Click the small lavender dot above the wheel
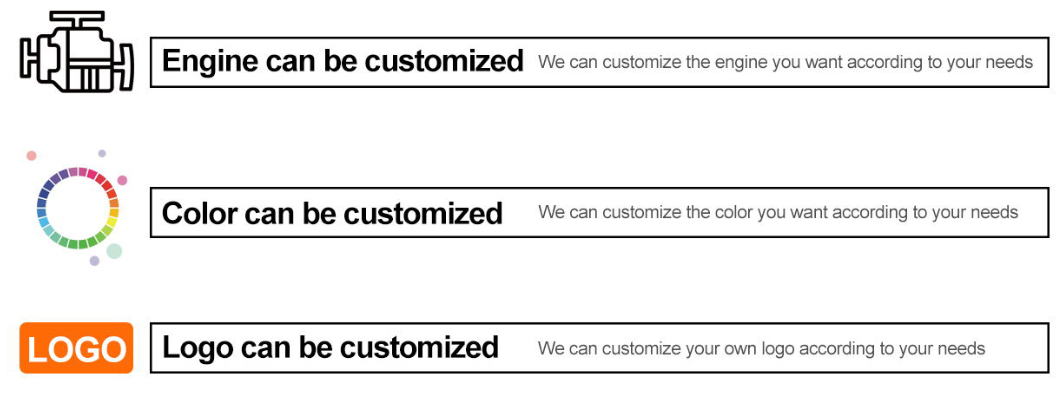The image size is (1060, 415). (102, 153)
